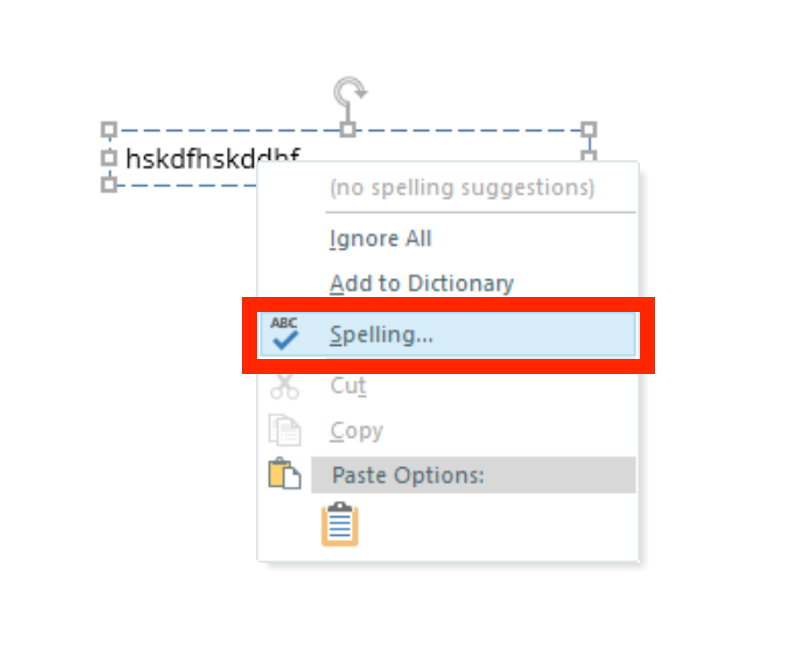Click the middle-left resize handle
The width and height of the screenshot is (794, 656).
[110, 158]
